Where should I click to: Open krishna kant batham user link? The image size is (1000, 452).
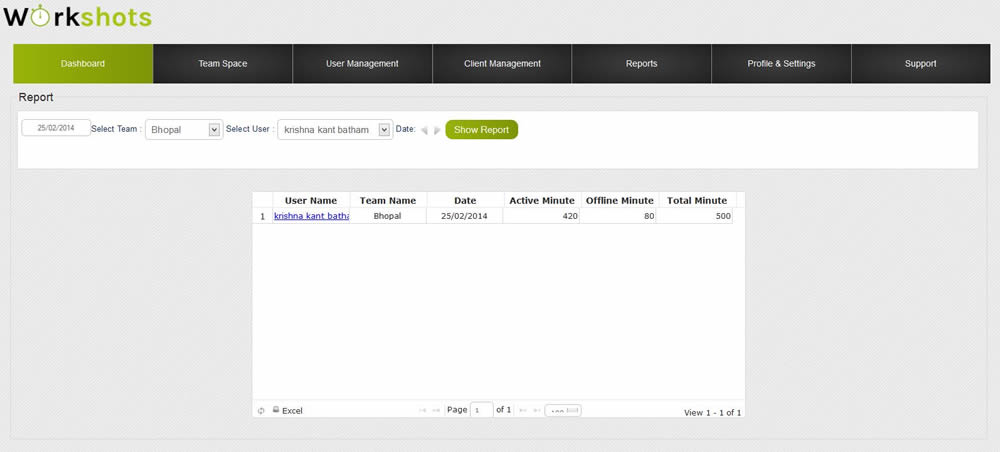click(x=311, y=216)
